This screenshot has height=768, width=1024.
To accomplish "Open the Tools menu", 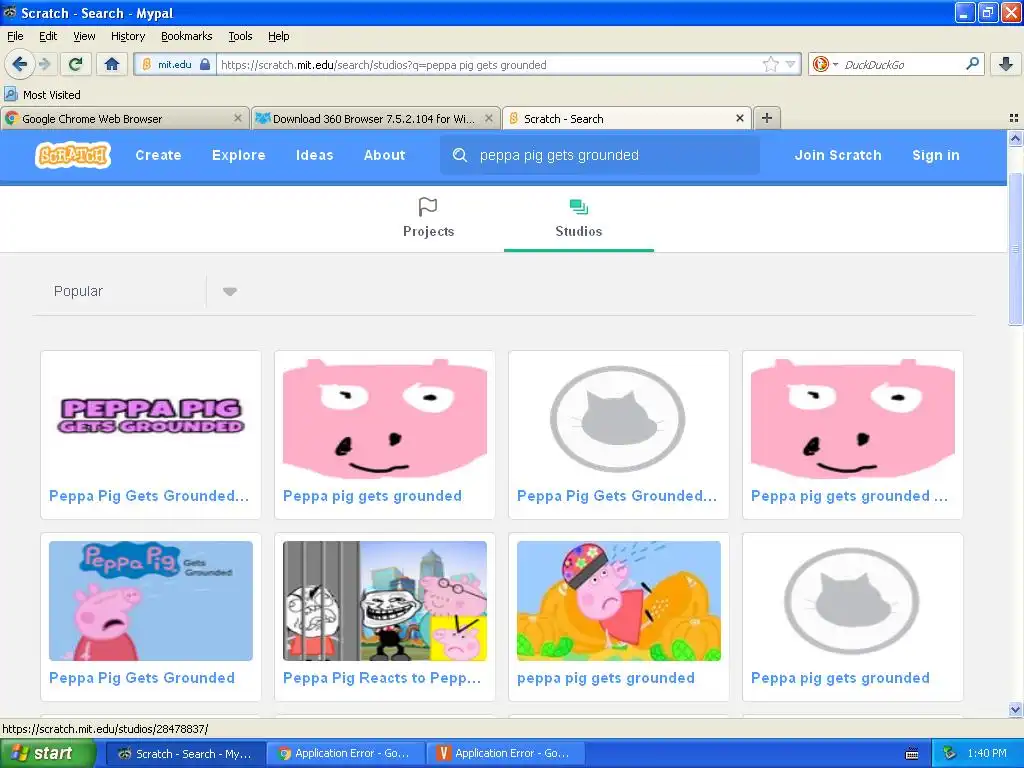I will tap(240, 36).
